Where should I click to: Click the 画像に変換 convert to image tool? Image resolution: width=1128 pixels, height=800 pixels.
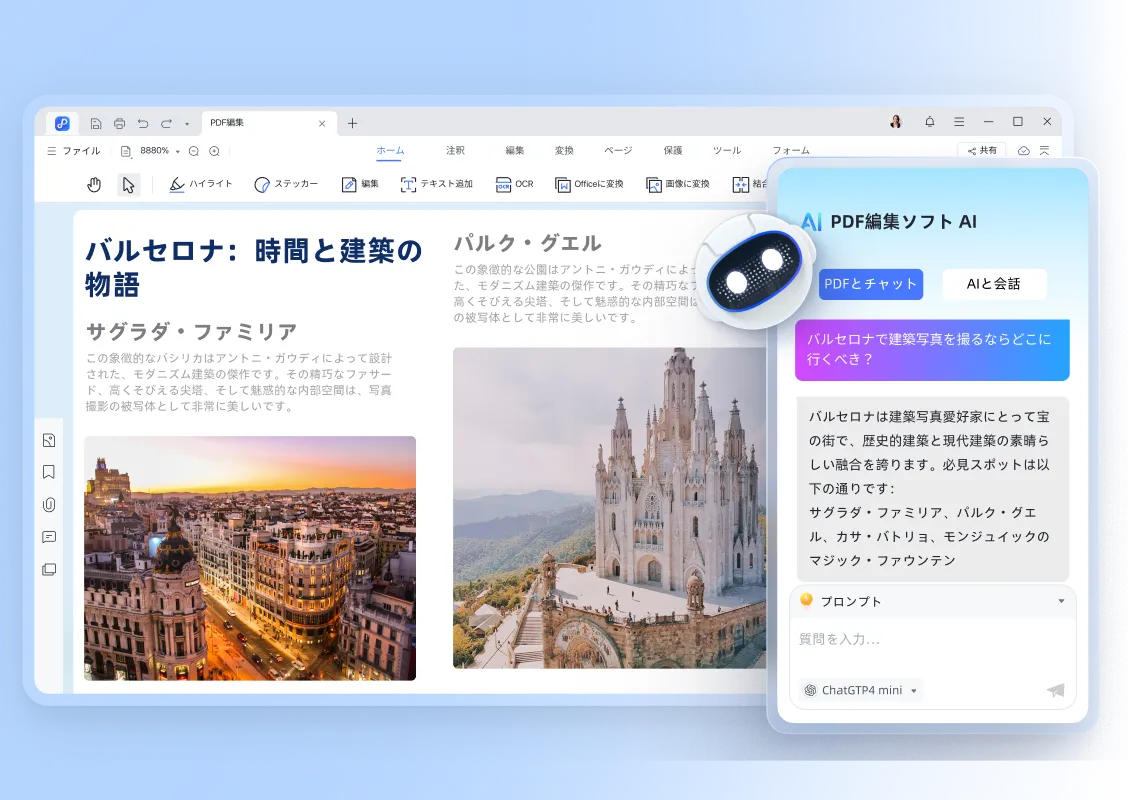pos(678,184)
